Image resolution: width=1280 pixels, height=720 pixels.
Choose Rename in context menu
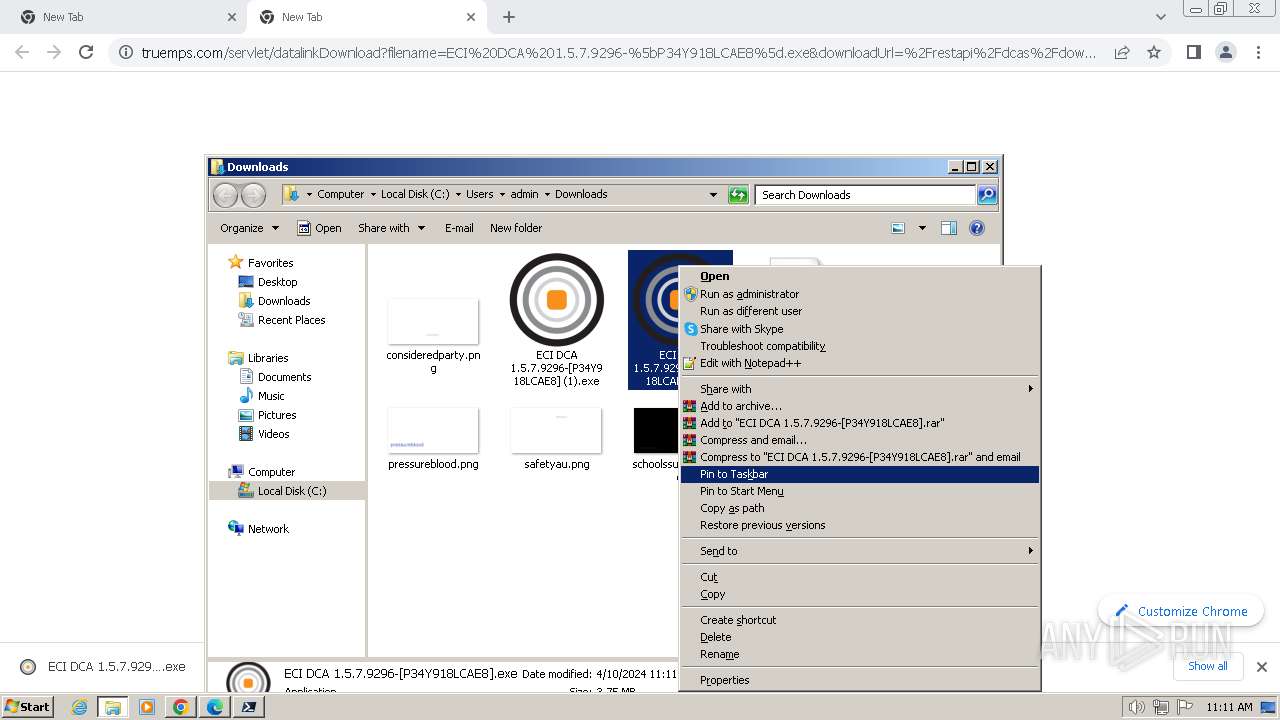860,654
